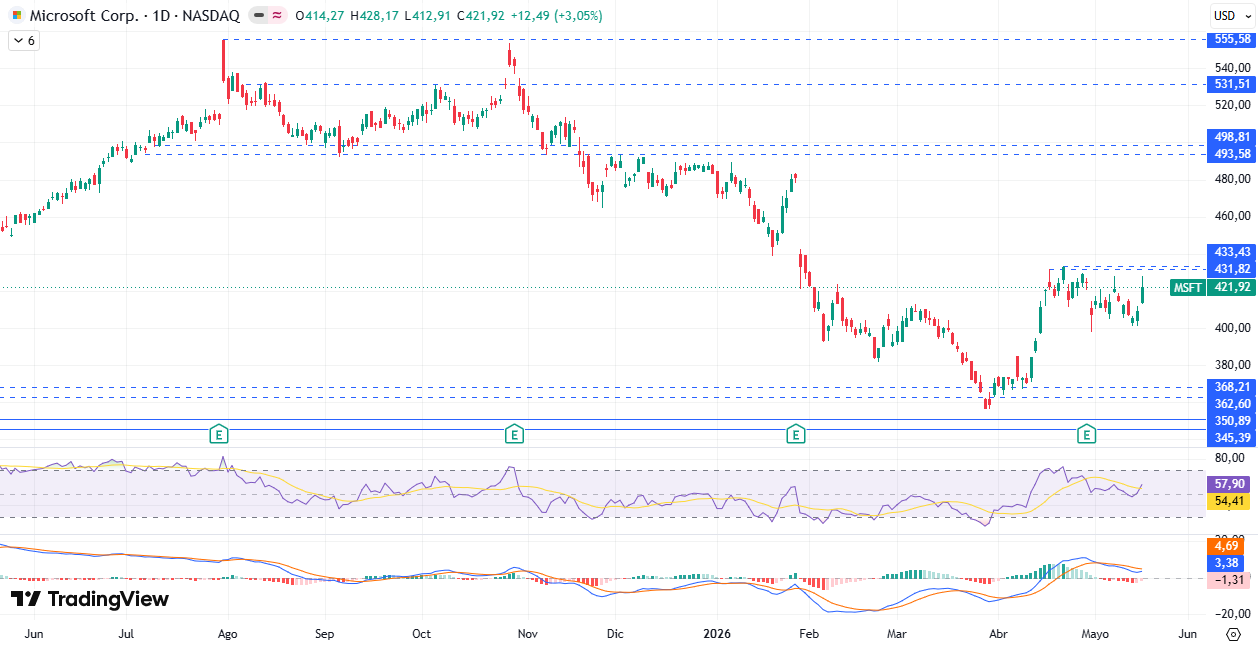Select the 555,58 price level label
Viewport: 1258px width, 645px height.
pos(1232,39)
